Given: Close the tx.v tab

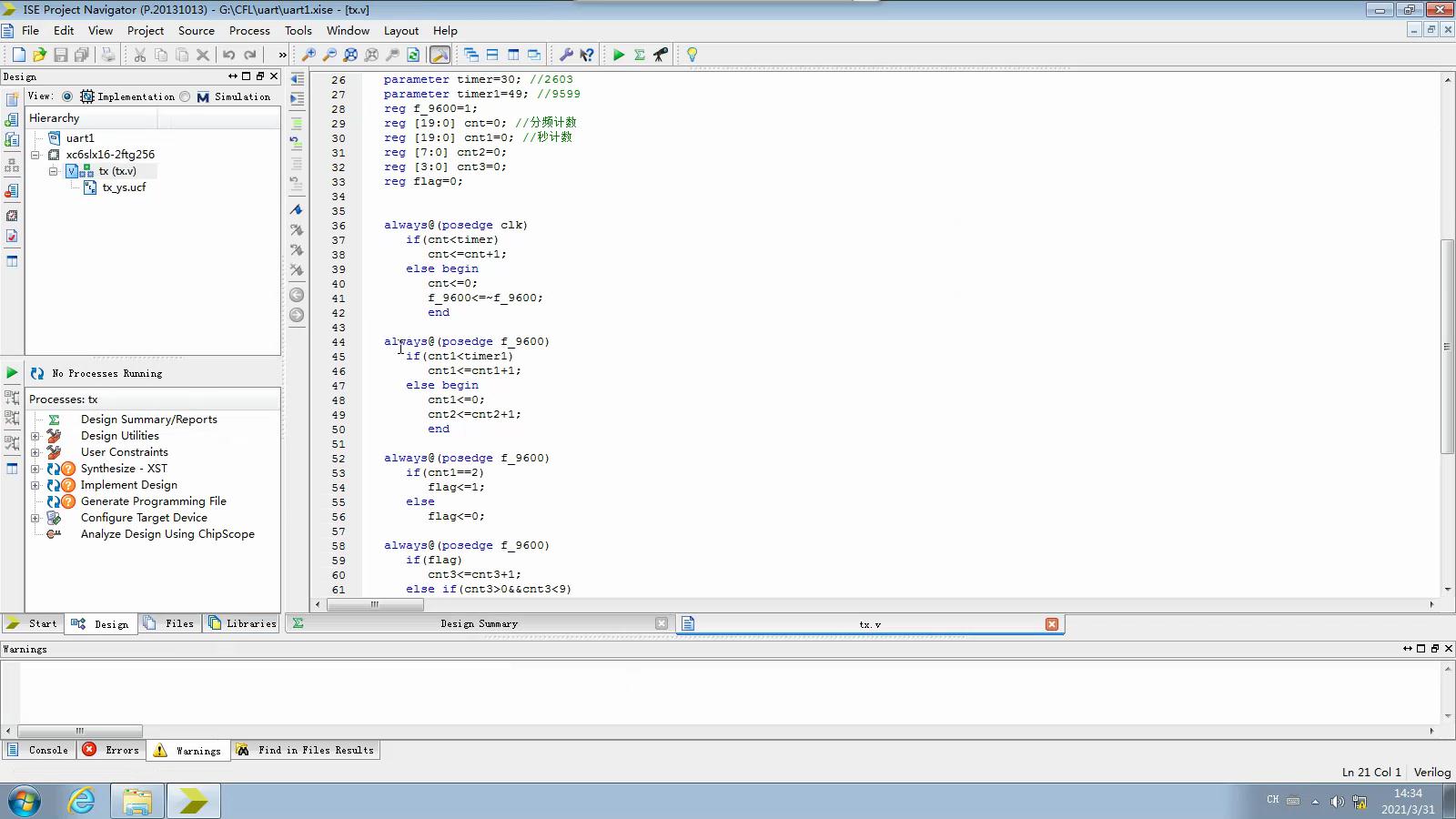Looking at the screenshot, I should 1052,623.
